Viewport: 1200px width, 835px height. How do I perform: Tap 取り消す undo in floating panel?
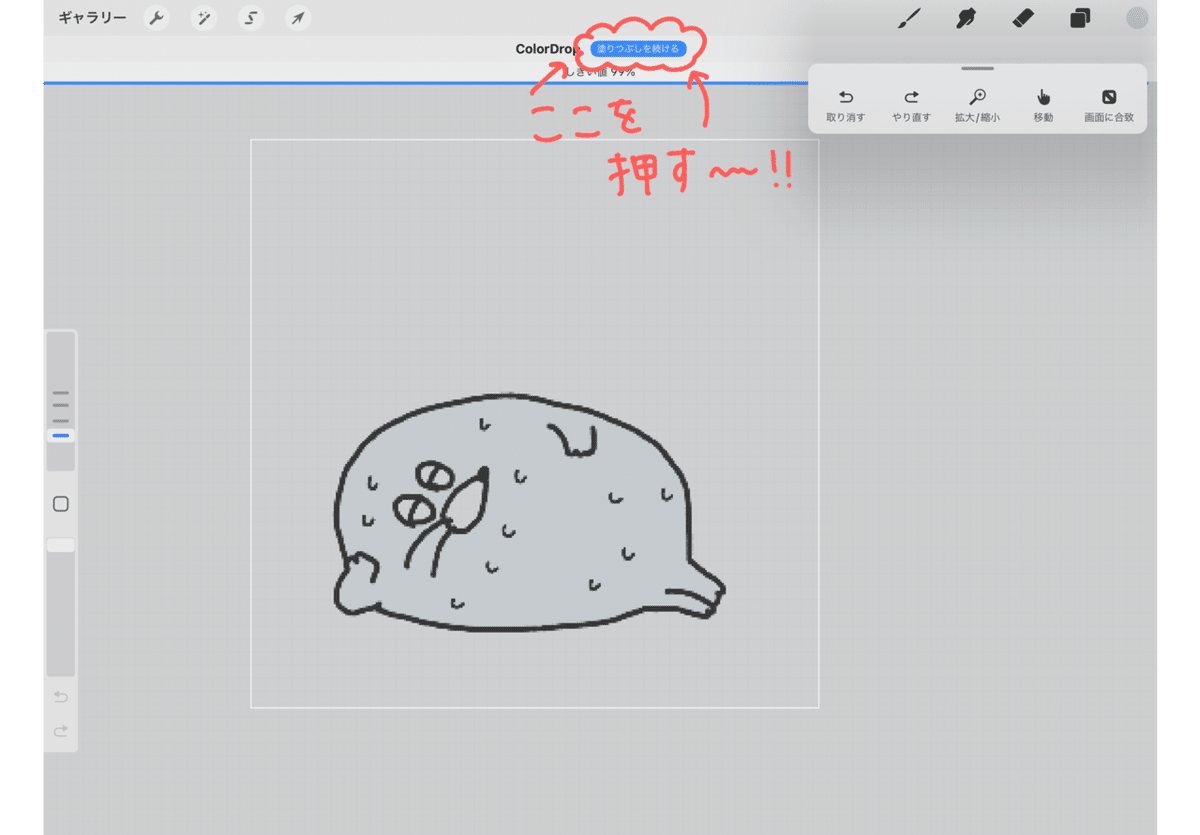coord(846,106)
